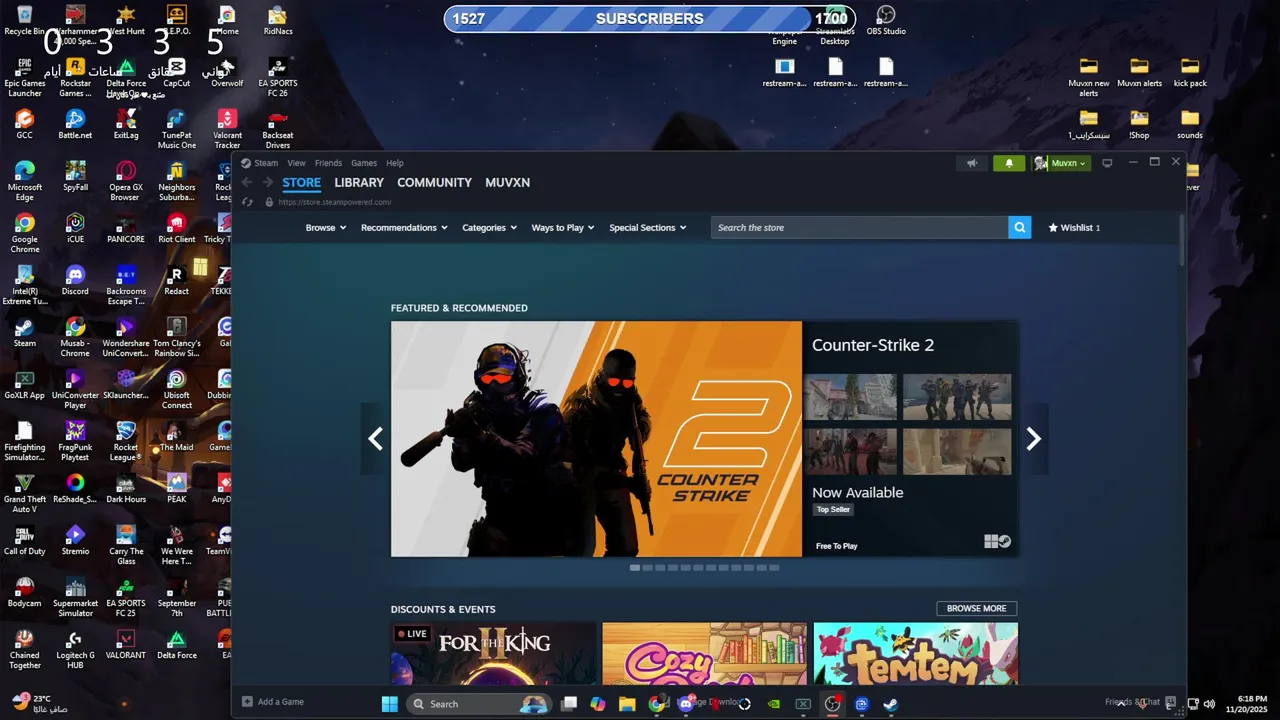Open Steam from the taskbar

(890, 704)
